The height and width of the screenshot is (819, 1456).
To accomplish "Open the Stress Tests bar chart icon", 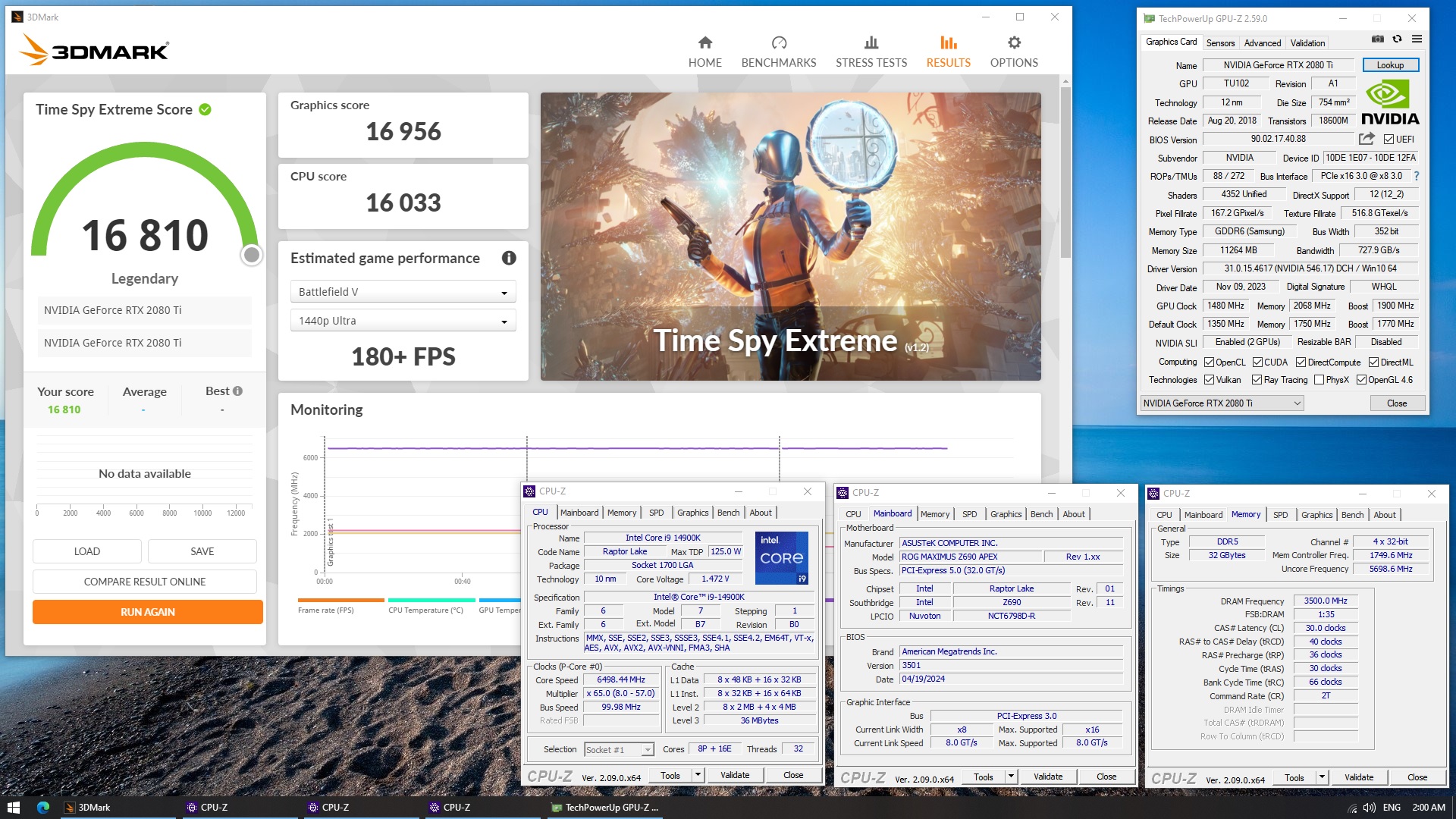I will click(871, 42).
